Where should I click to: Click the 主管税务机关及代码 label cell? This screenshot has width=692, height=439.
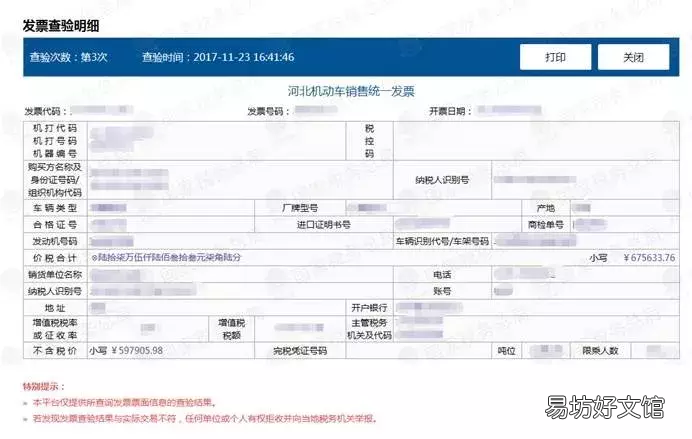(x=369, y=329)
